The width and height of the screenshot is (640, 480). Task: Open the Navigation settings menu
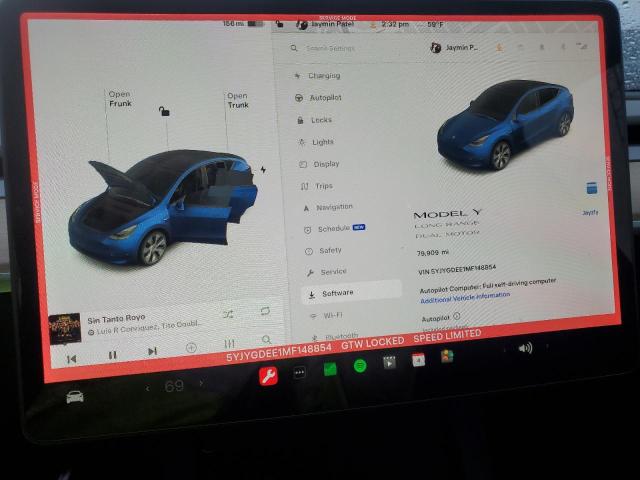coord(328,207)
